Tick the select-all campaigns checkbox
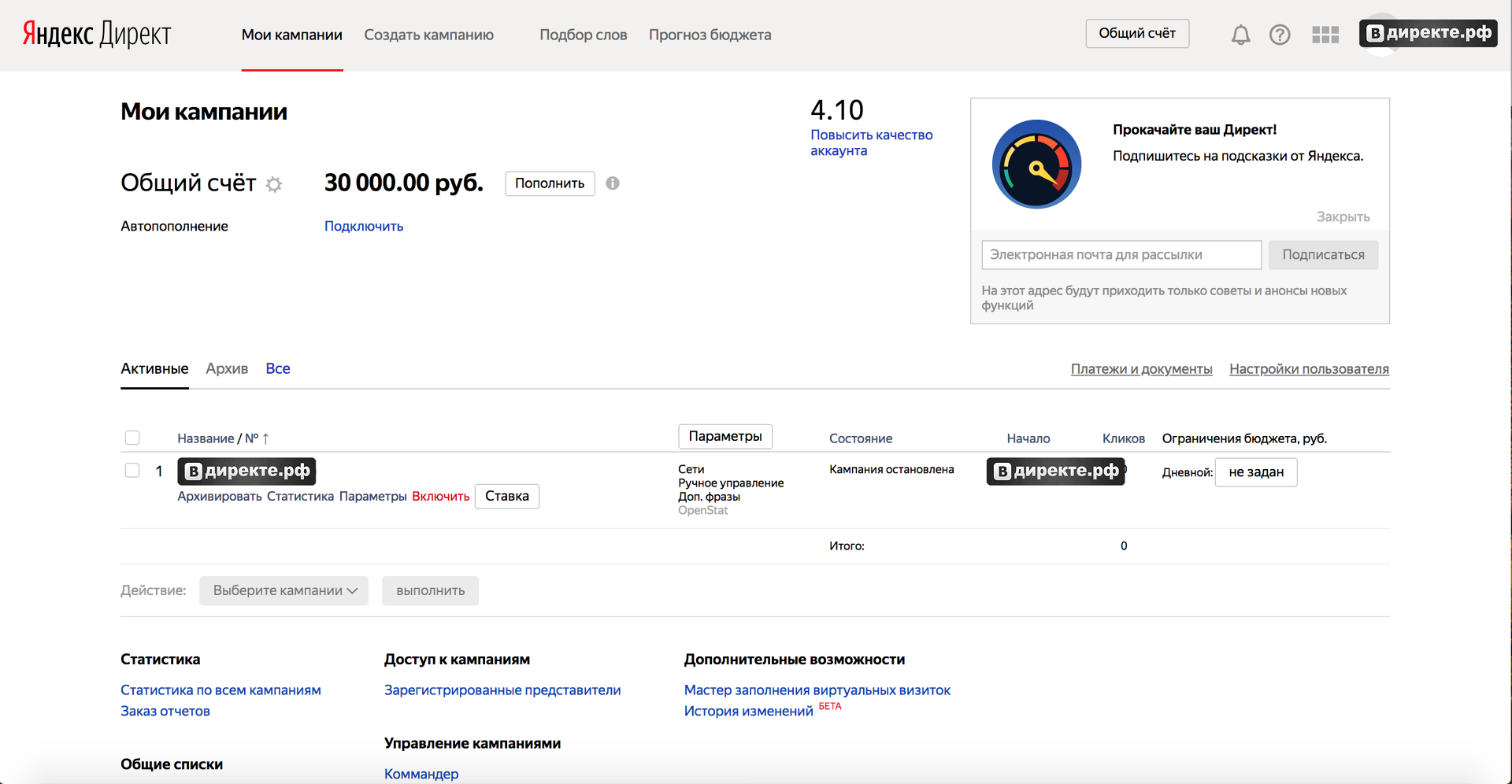 (132, 438)
